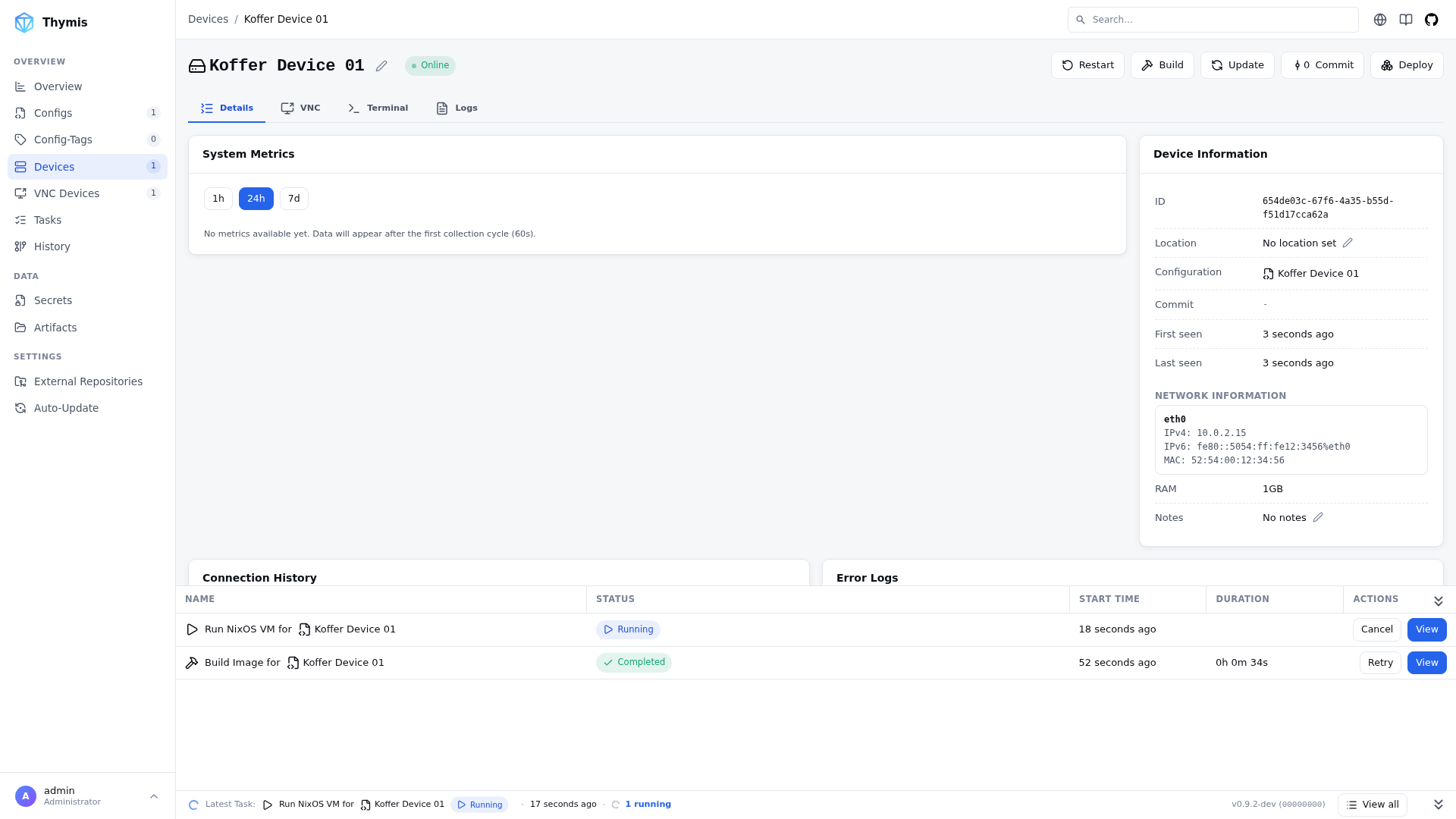Click the Commit button
The height and width of the screenshot is (819, 1456).
1323,65
